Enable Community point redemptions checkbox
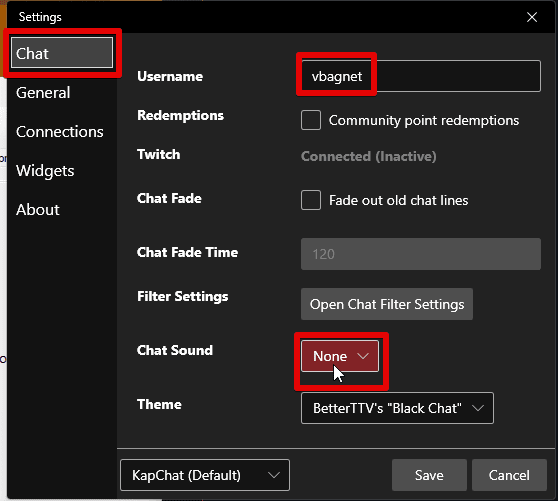The height and width of the screenshot is (501, 558). click(311, 120)
